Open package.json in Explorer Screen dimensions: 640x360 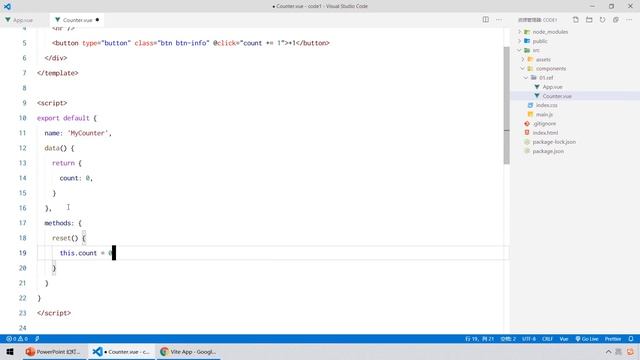(x=548, y=151)
